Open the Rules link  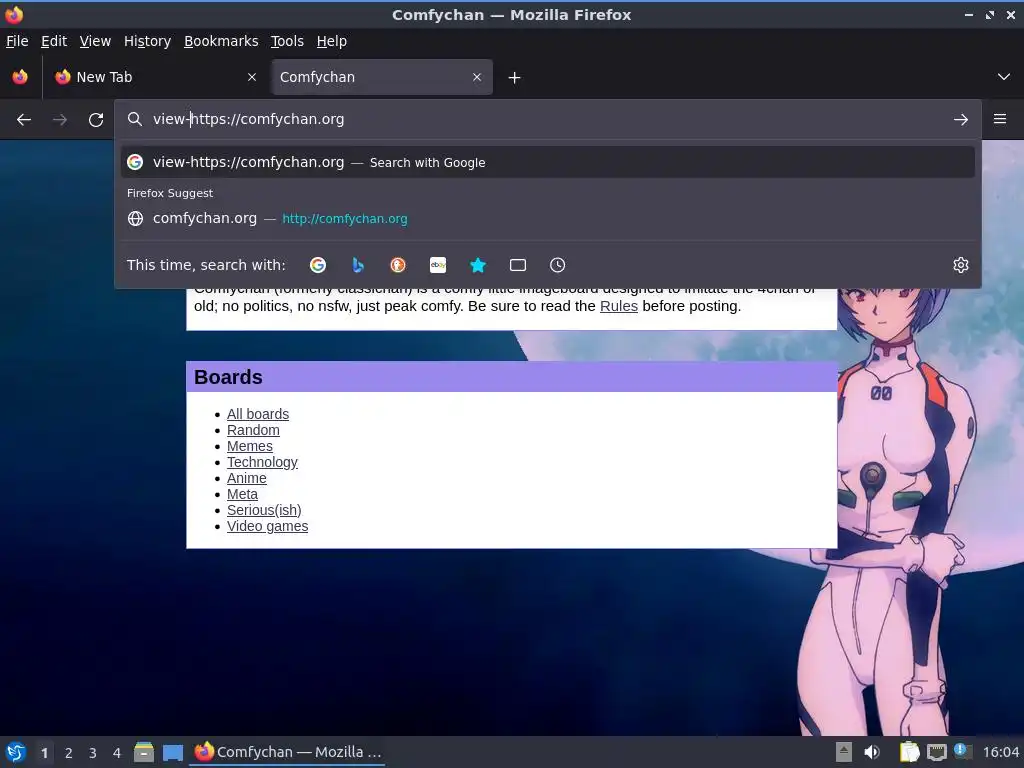(618, 306)
